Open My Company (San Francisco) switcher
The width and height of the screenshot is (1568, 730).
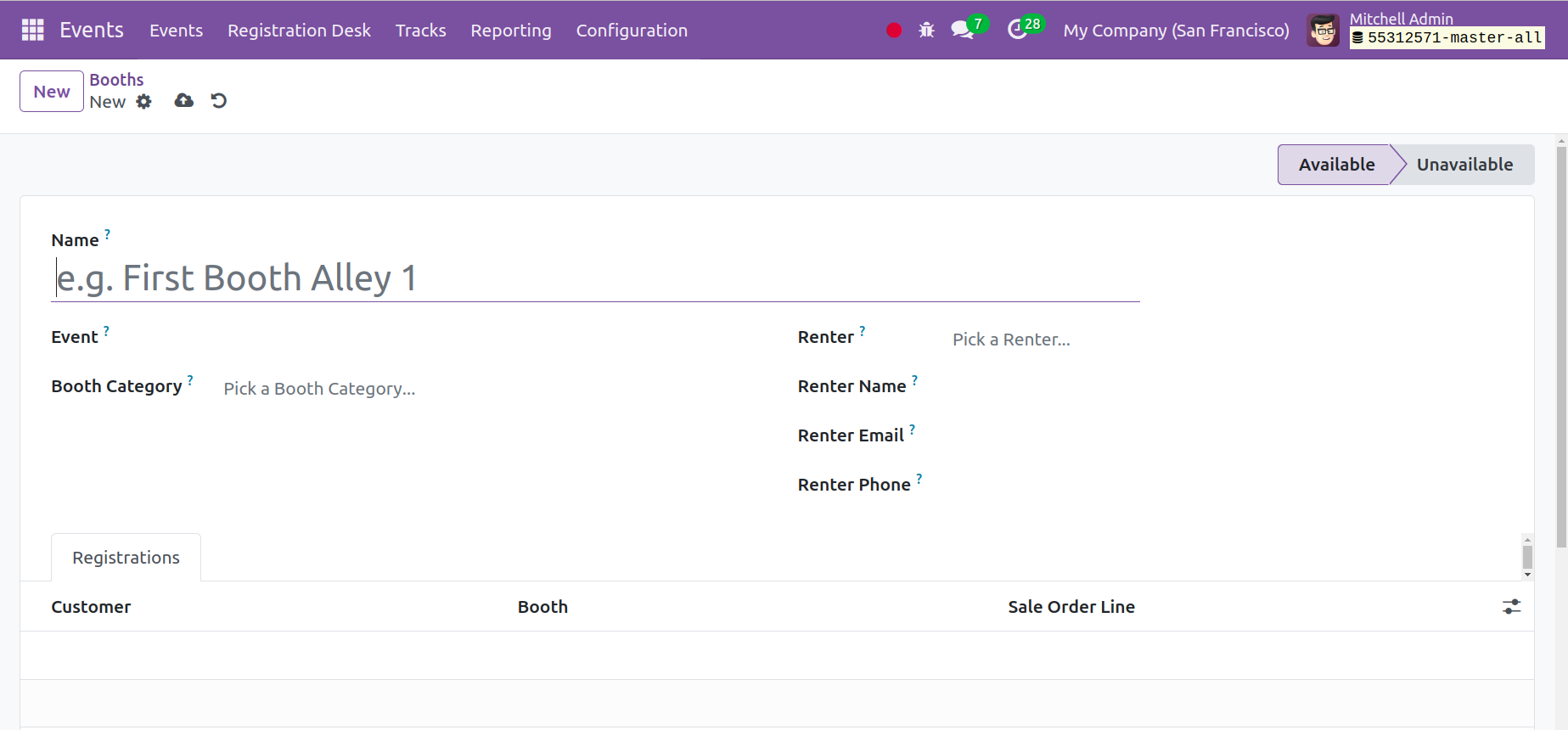[1176, 31]
